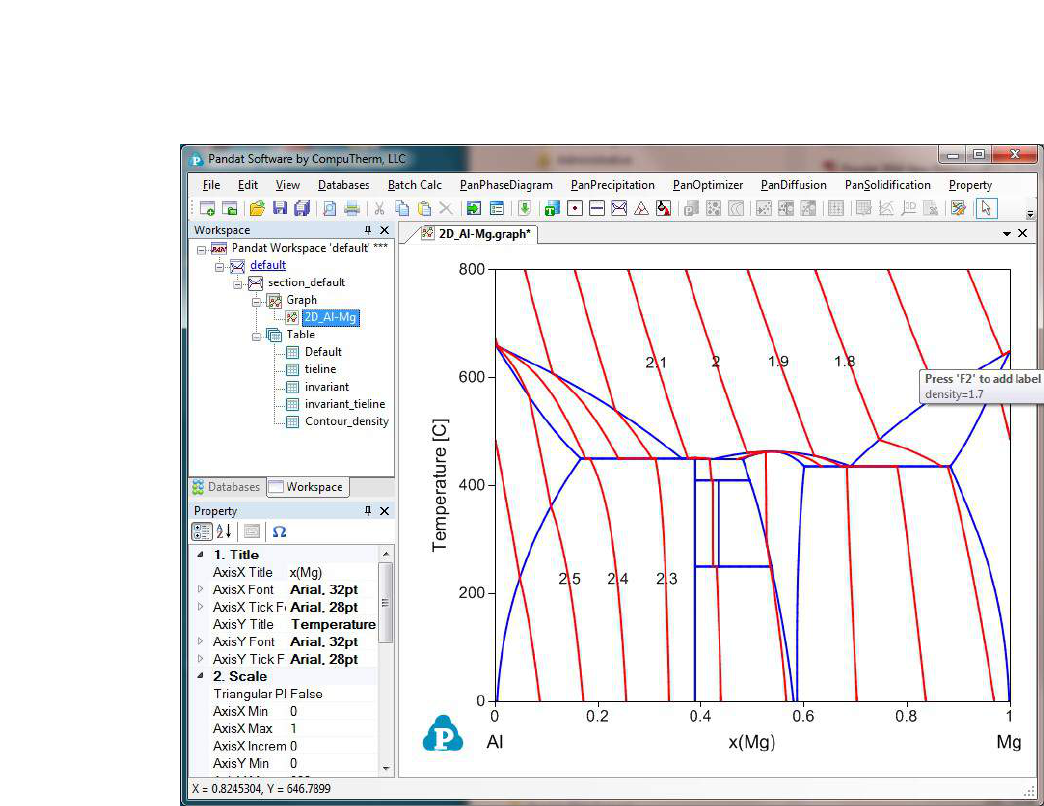
Task: Click the green down-arrow download icon
Action: point(525,208)
